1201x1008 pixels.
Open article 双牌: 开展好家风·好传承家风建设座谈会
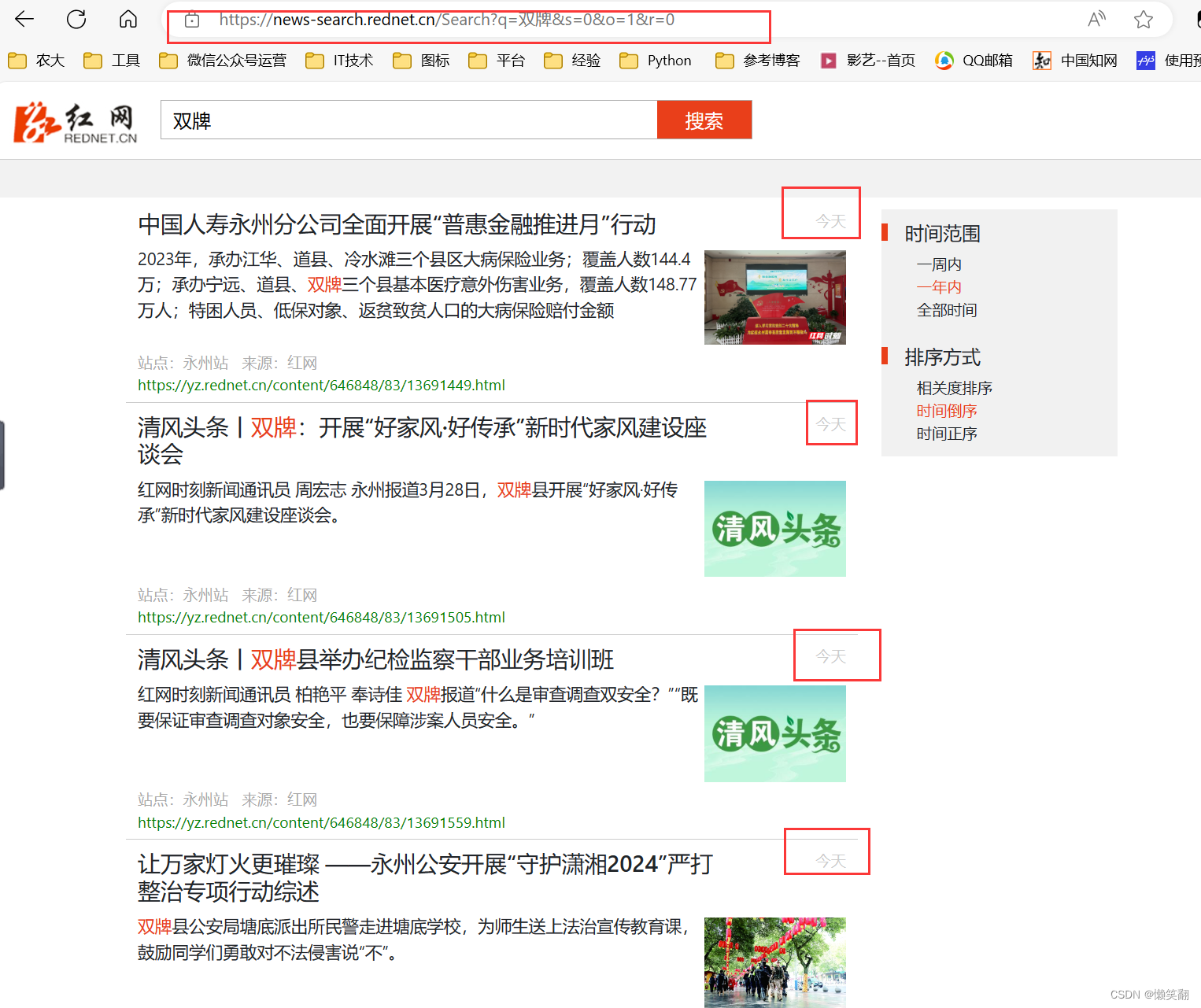click(x=423, y=441)
